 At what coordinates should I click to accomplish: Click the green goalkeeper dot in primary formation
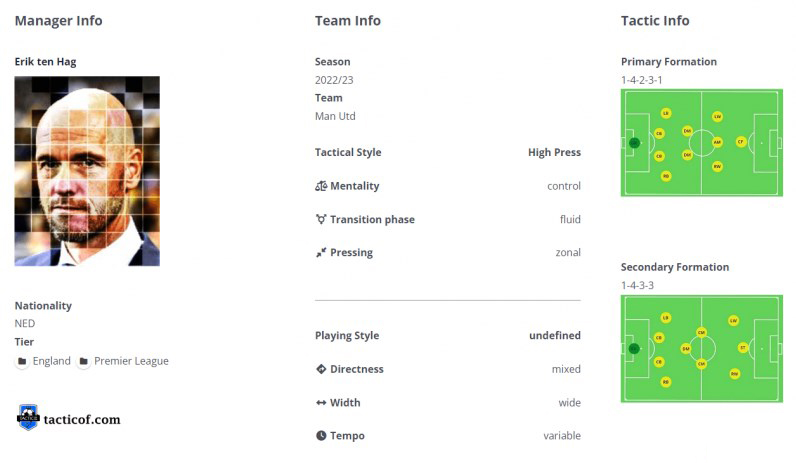[x=634, y=143]
